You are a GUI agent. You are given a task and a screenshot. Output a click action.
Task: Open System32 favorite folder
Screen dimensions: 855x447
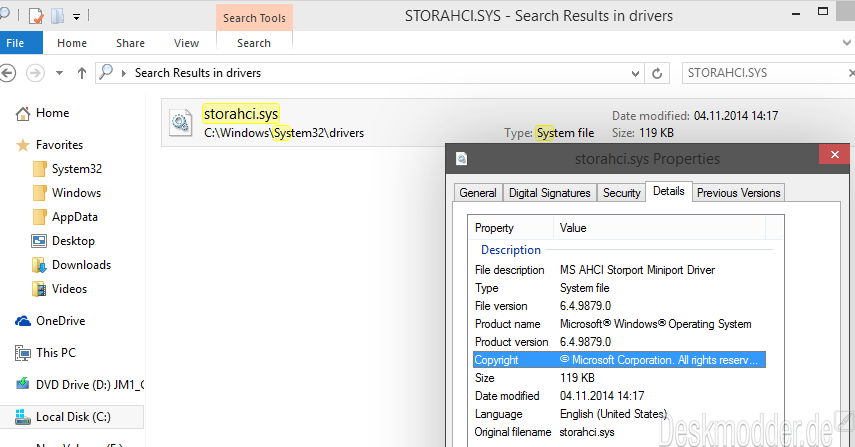[77, 169]
